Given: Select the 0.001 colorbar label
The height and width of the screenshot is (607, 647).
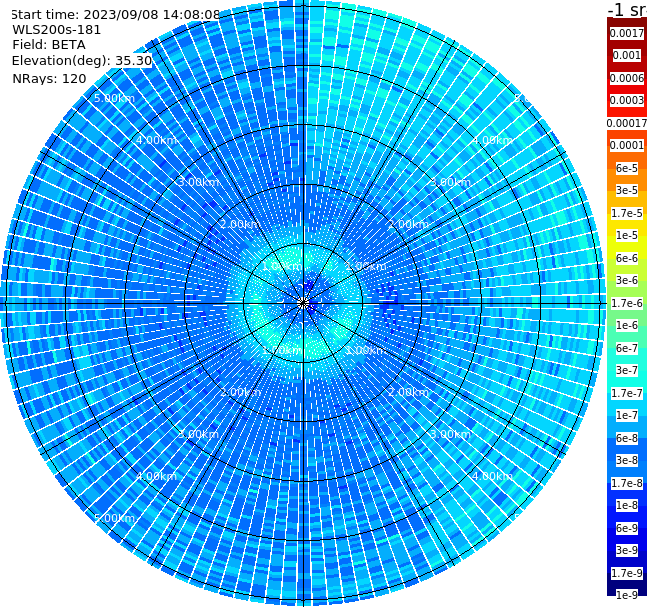Looking at the screenshot, I should [627, 55].
